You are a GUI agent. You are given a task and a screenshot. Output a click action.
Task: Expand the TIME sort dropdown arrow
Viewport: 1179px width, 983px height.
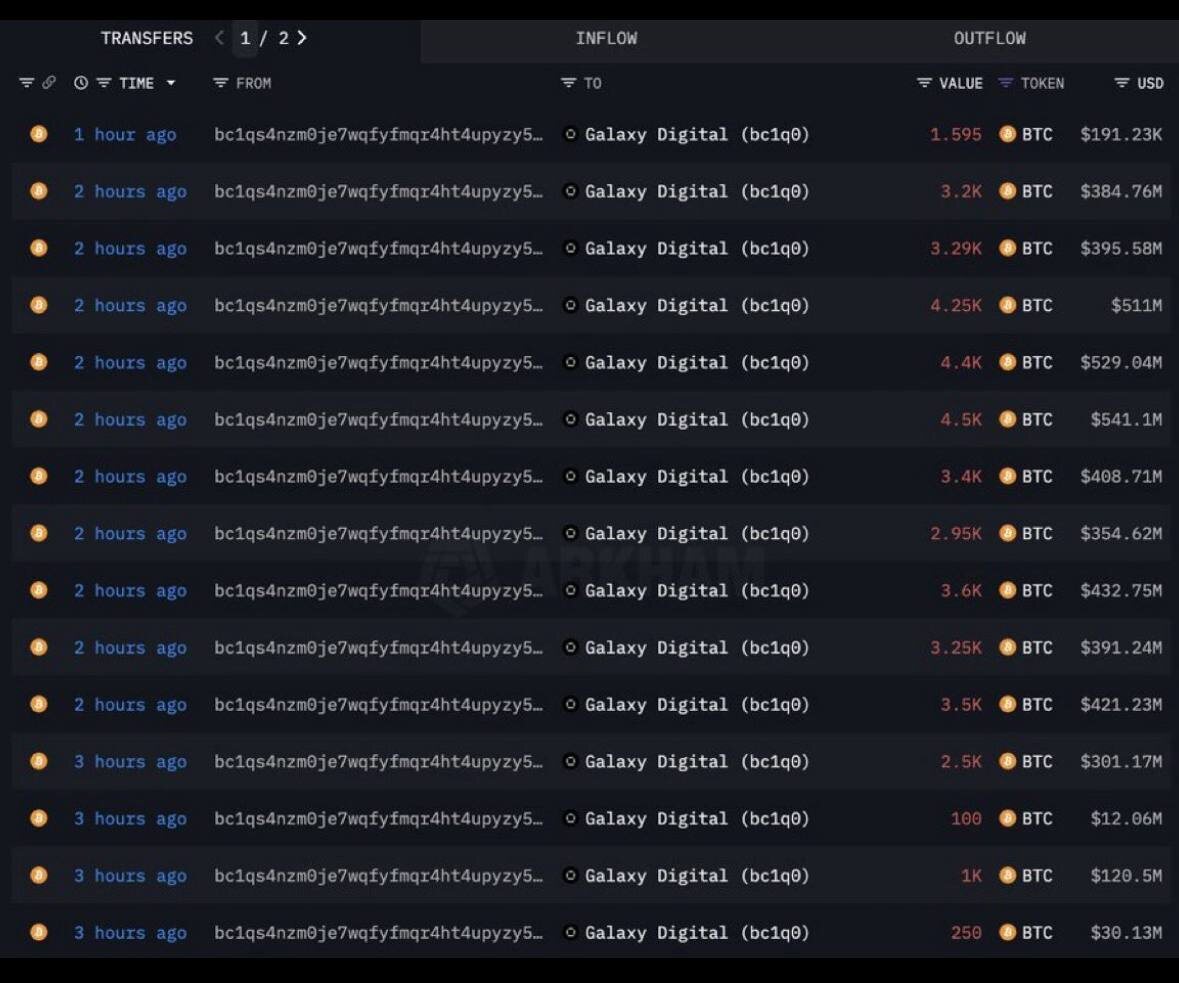pyautogui.click(x=171, y=83)
